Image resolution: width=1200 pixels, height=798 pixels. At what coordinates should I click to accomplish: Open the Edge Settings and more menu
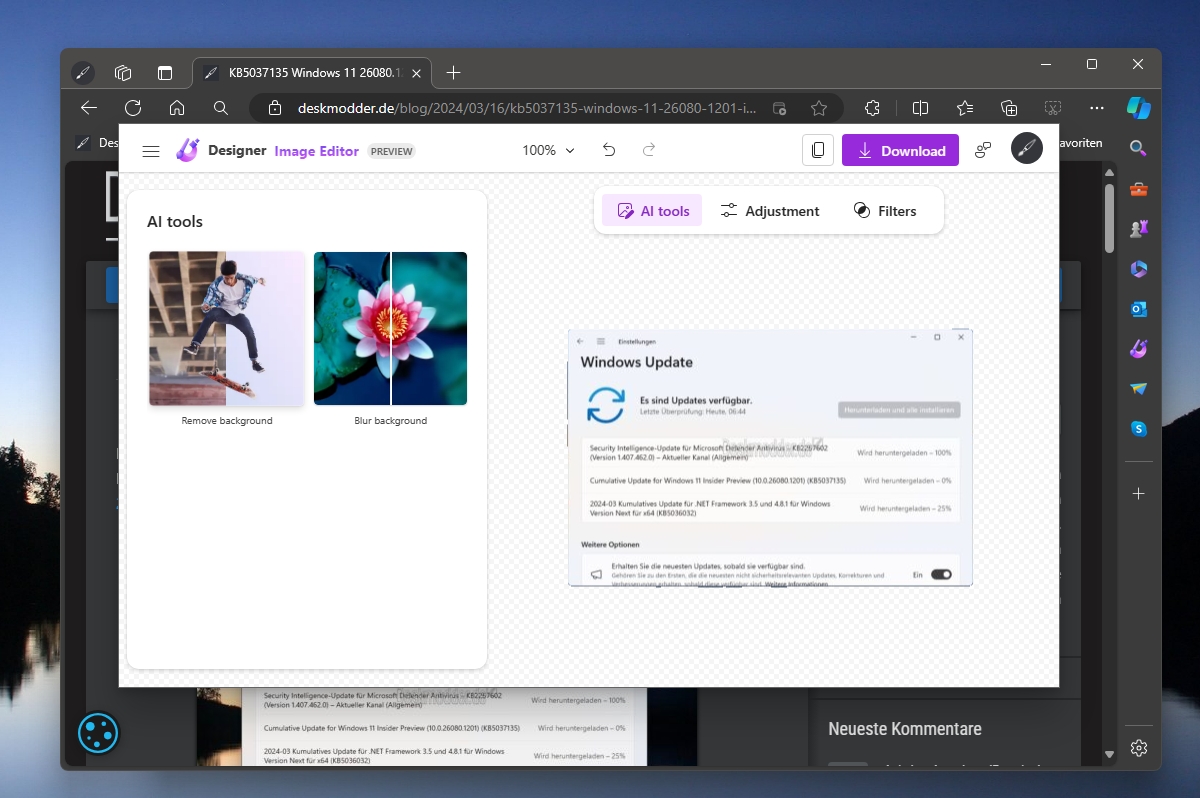[x=1097, y=108]
